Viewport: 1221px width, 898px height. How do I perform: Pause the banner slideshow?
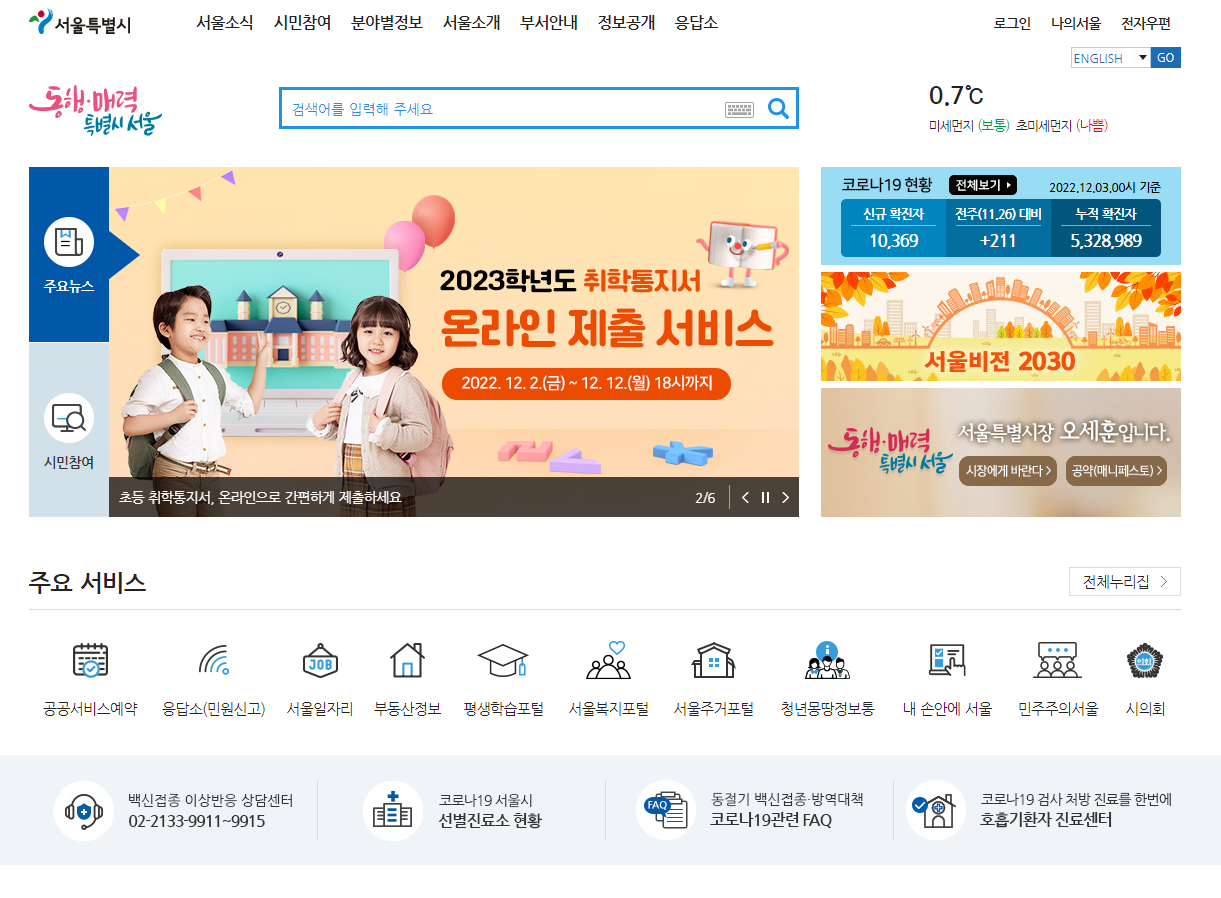tap(765, 497)
